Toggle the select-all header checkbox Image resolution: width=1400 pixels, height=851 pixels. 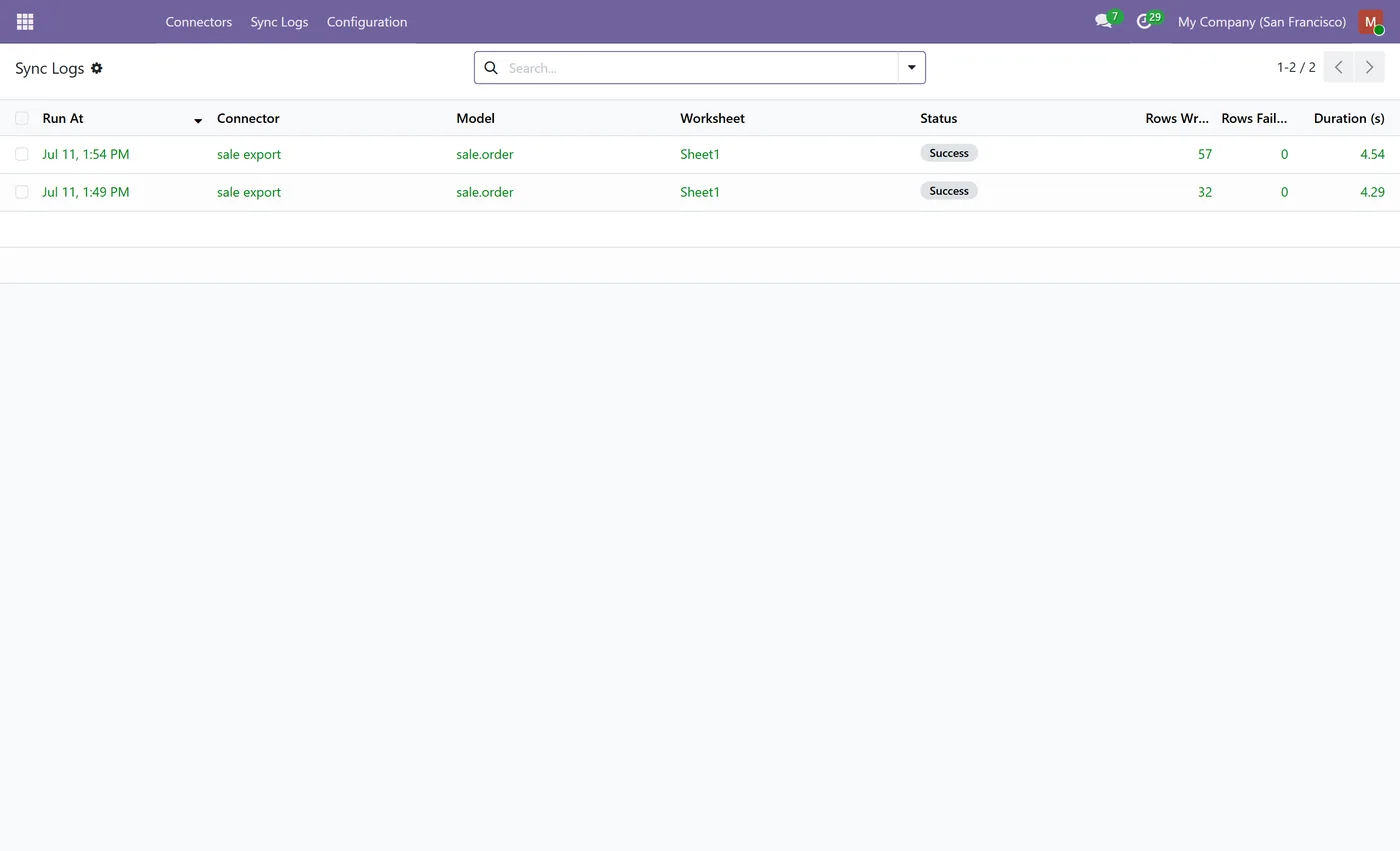point(22,118)
